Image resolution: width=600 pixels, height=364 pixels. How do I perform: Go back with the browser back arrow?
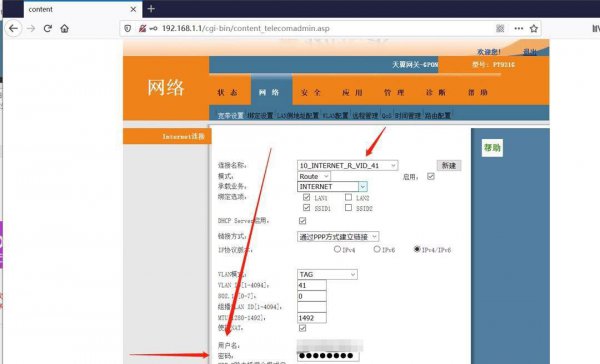click(x=13, y=28)
